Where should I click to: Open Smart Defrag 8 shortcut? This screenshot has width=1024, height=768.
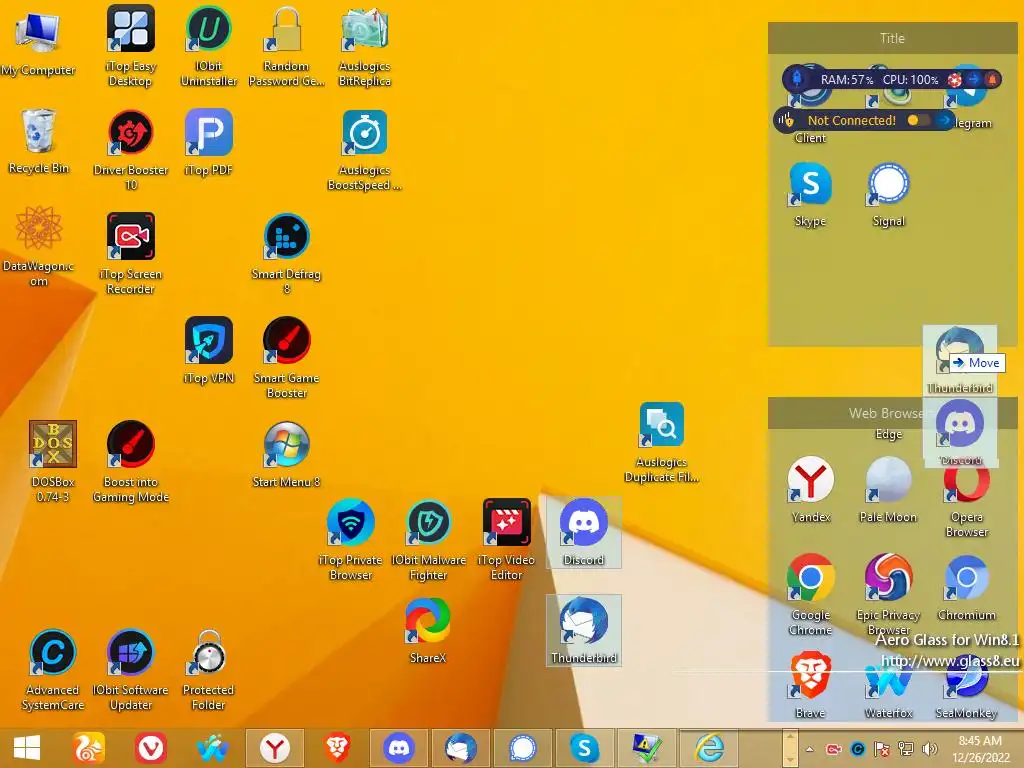pyautogui.click(x=286, y=253)
